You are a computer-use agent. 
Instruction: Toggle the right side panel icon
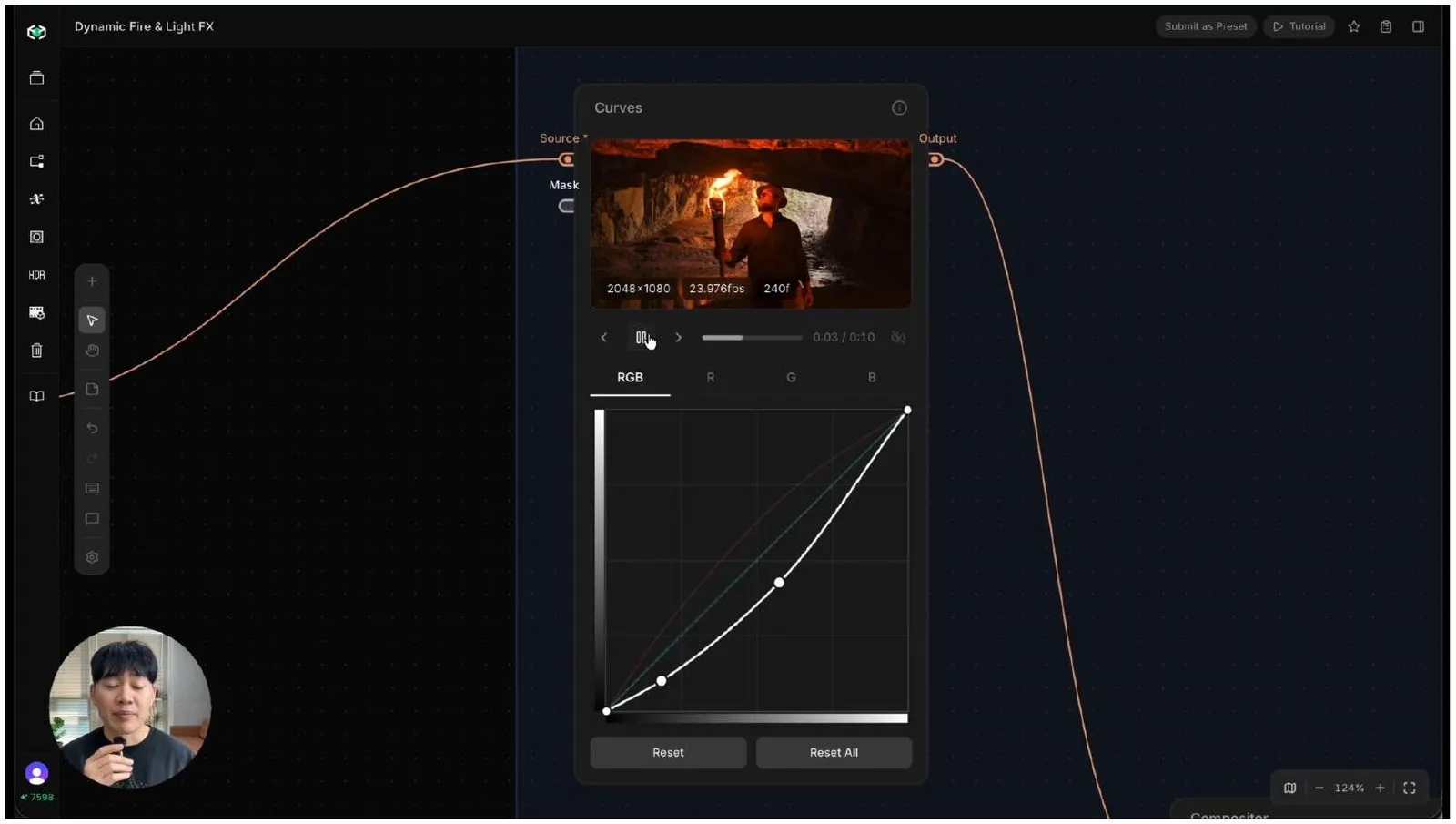[1418, 26]
